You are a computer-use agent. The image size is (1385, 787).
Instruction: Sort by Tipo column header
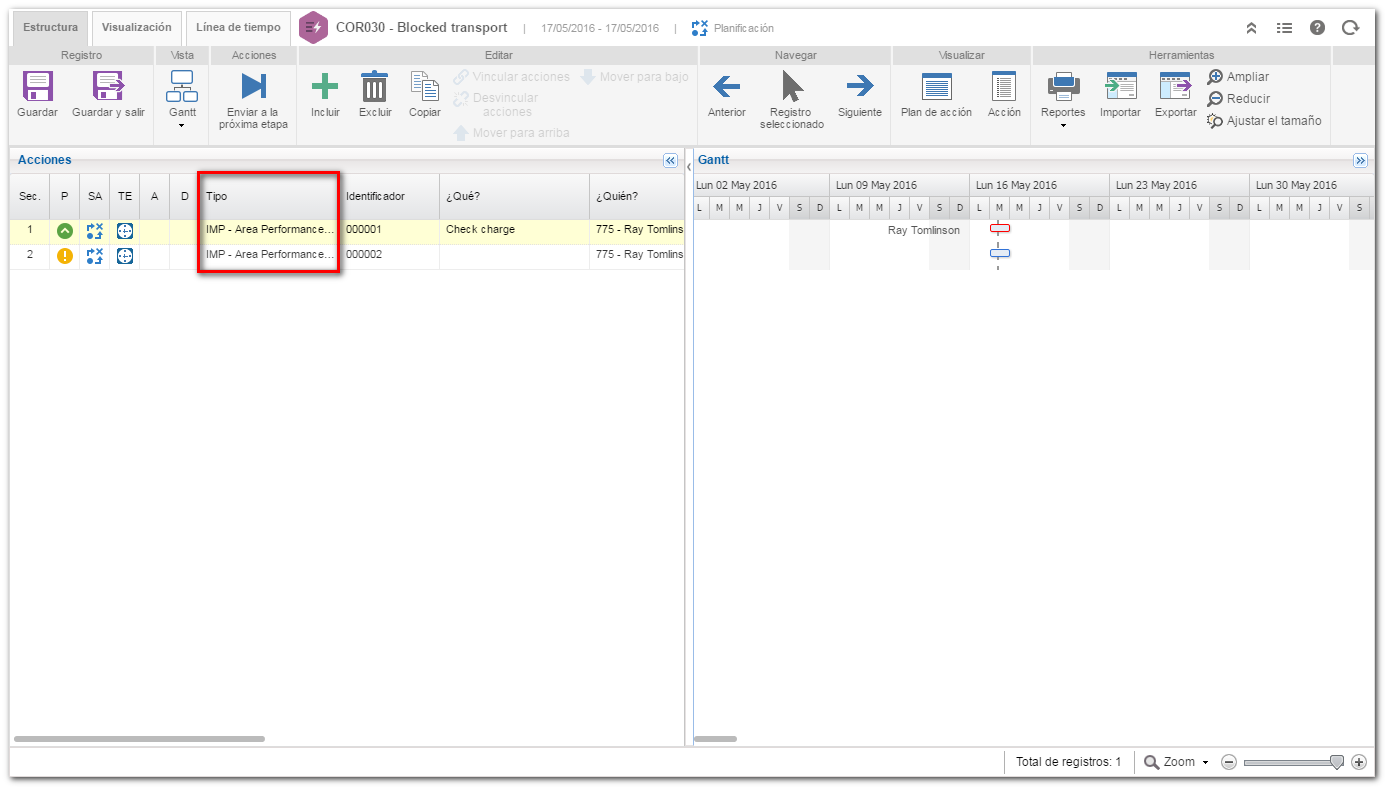(x=269, y=196)
